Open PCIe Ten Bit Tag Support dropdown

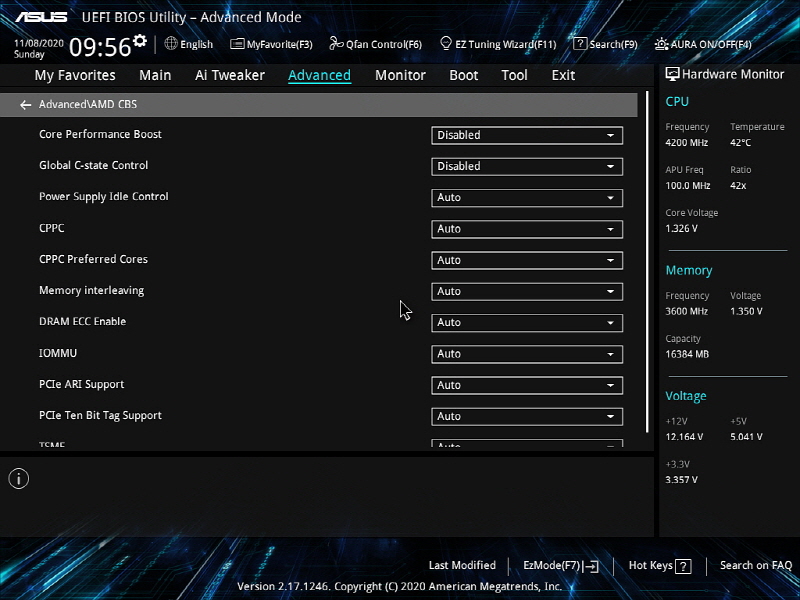click(x=527, y=416)
